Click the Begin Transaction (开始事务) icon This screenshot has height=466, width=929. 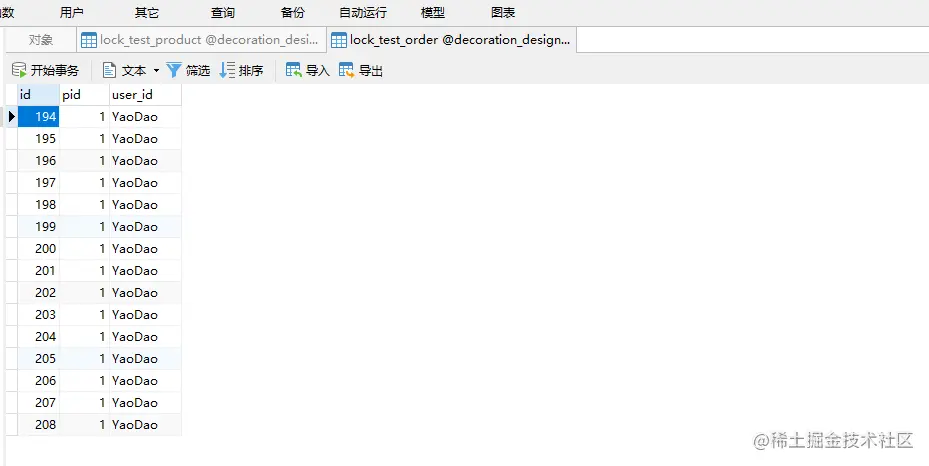coord(20,70)
